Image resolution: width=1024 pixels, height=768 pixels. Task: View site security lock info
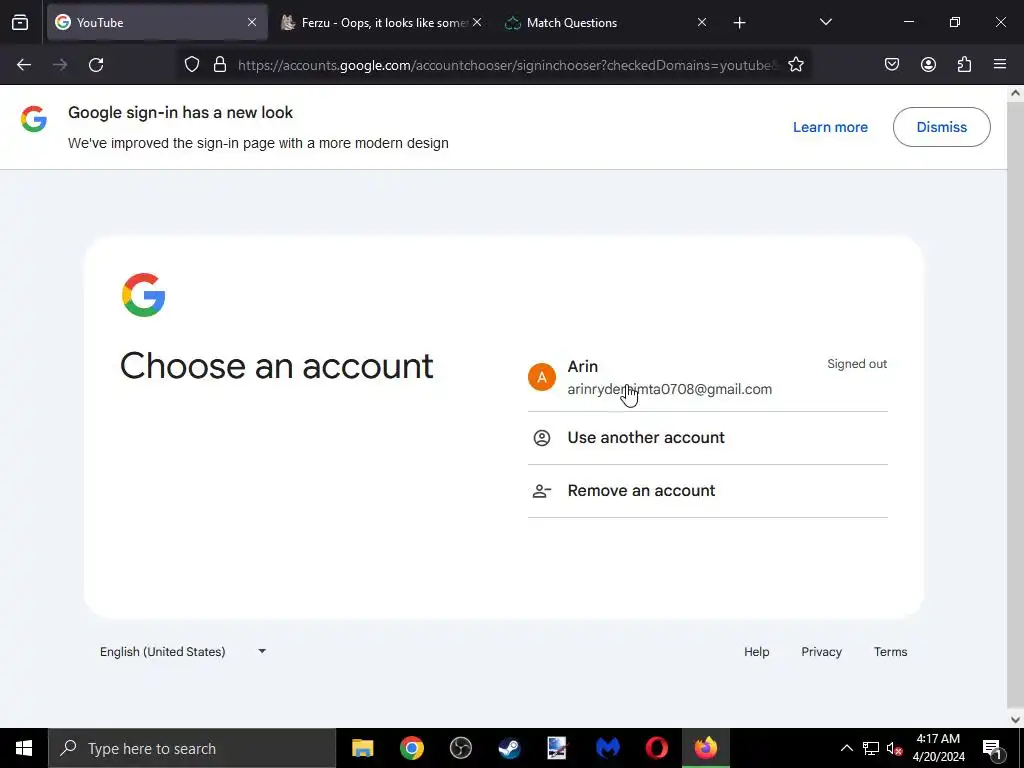(x=220, y=65)
